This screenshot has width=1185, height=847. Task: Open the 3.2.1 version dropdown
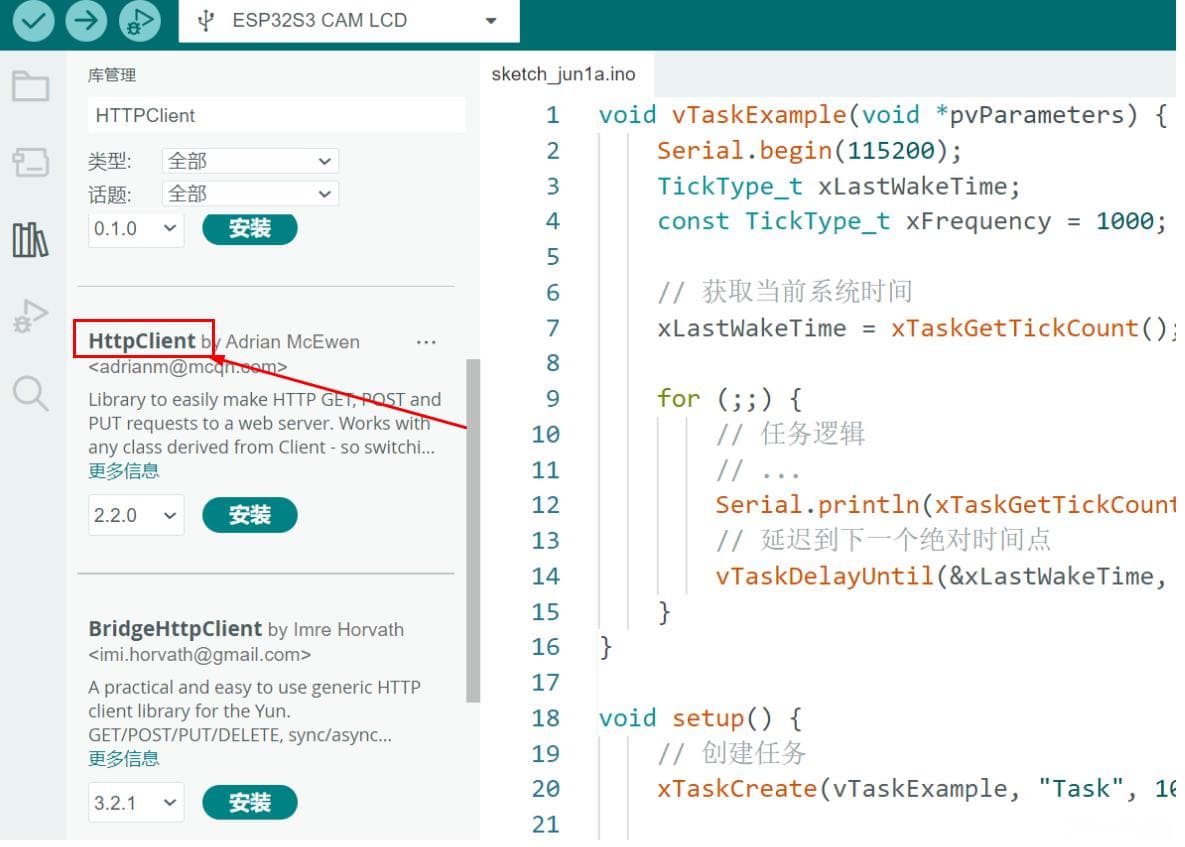[x=136, y=802]
